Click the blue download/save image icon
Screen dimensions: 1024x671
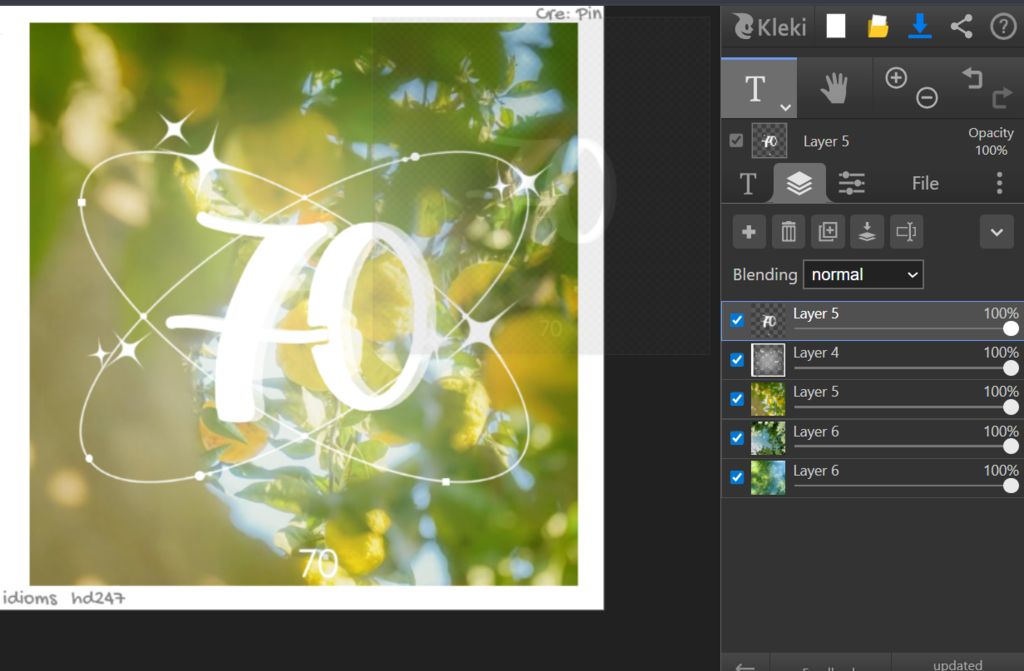coord(920,27)
